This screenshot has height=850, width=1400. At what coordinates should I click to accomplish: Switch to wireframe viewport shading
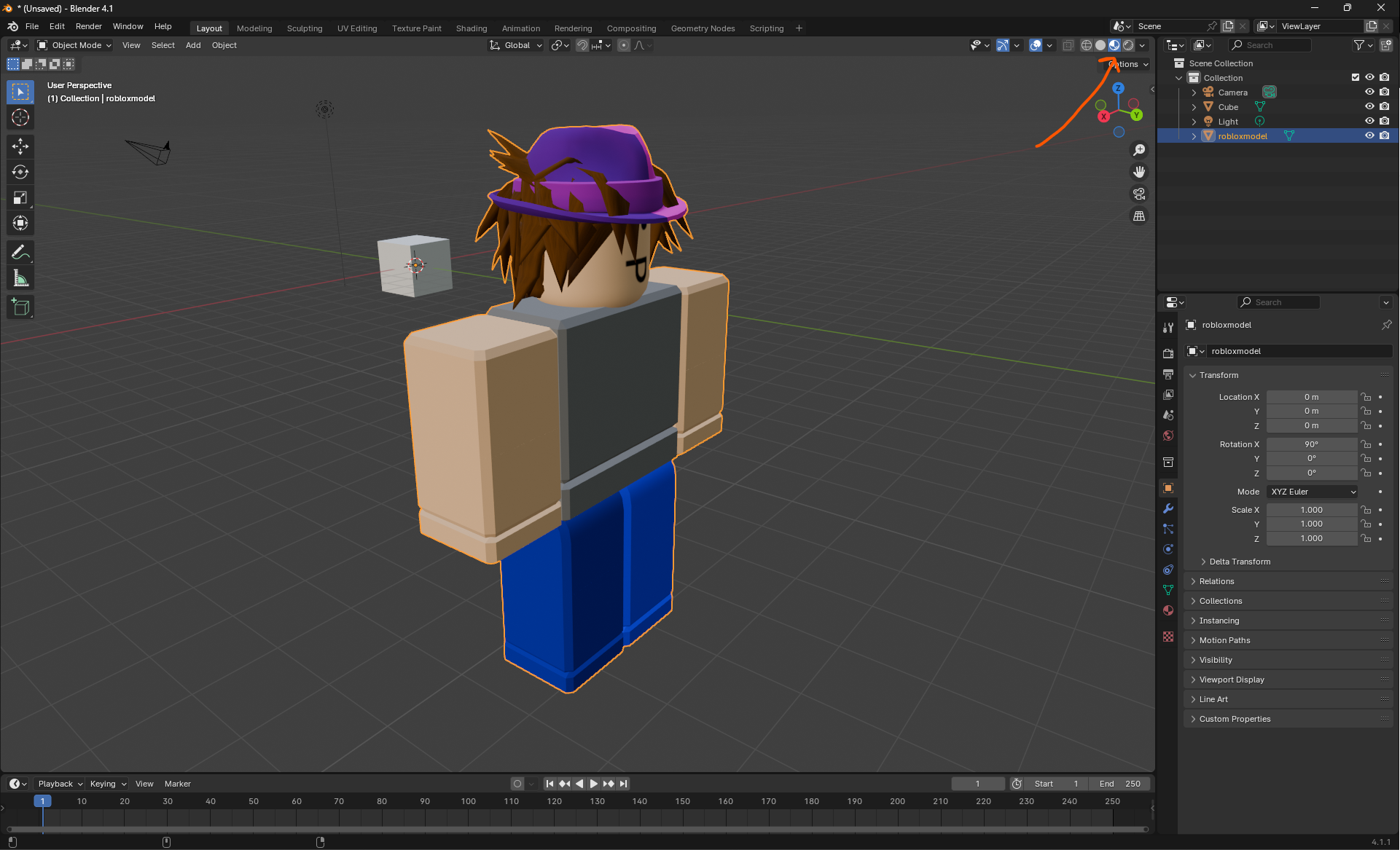[1087, 45]
